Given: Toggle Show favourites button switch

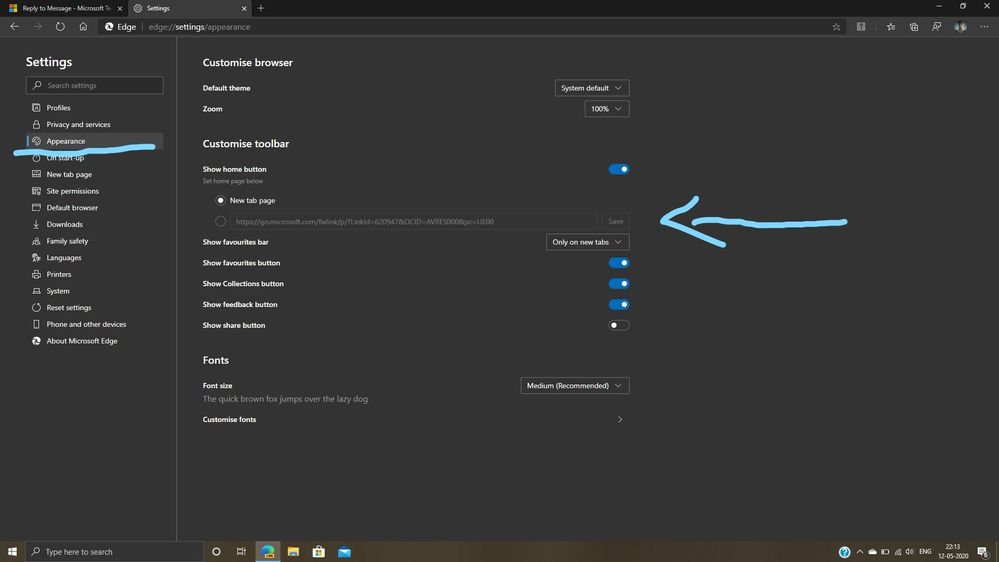Looking at the screenshot, I should pyautogui.click(x=619, y=263).
